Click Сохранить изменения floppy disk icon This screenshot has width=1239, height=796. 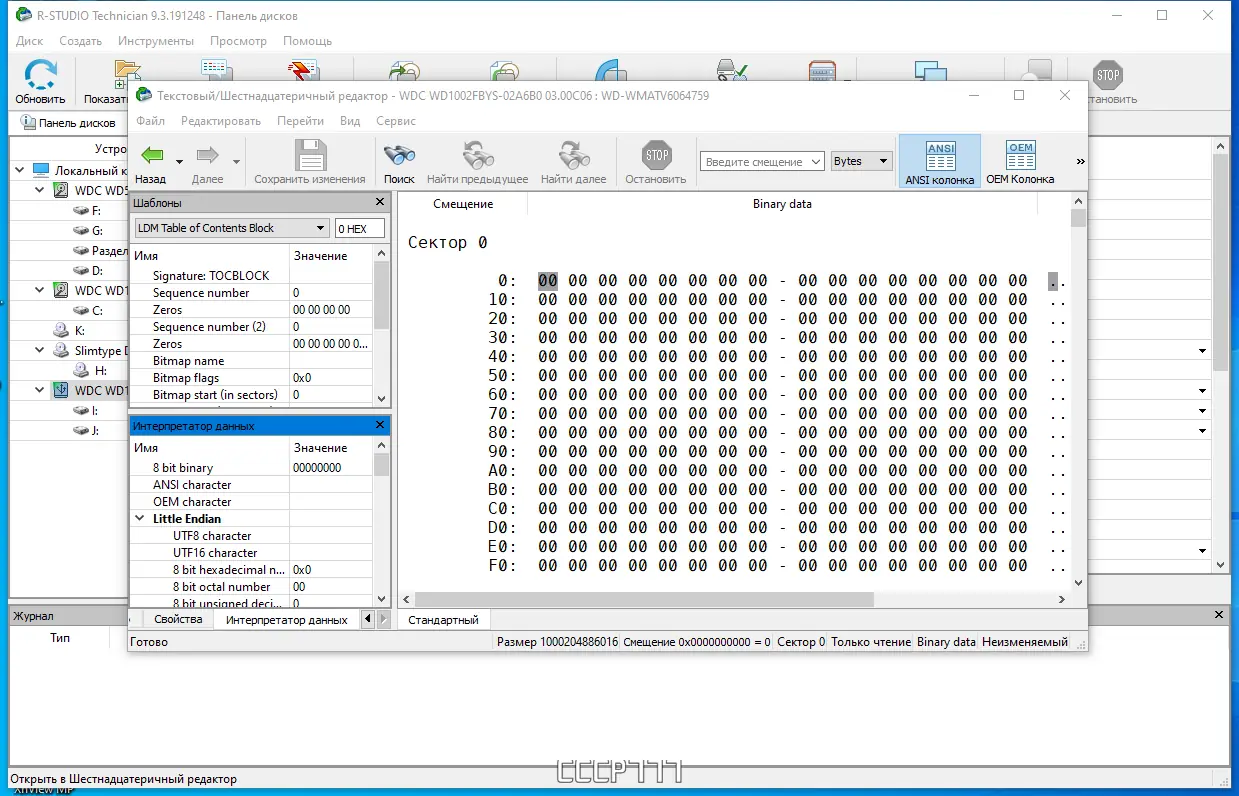point(310,155)
